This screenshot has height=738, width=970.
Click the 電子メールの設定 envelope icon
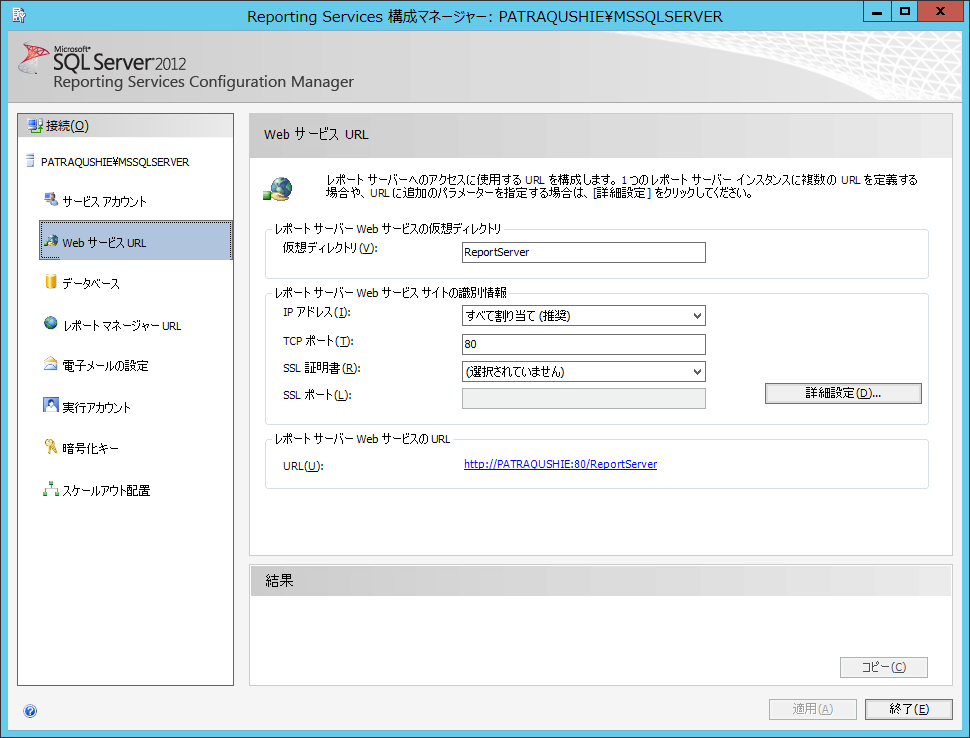pos(51,364)
